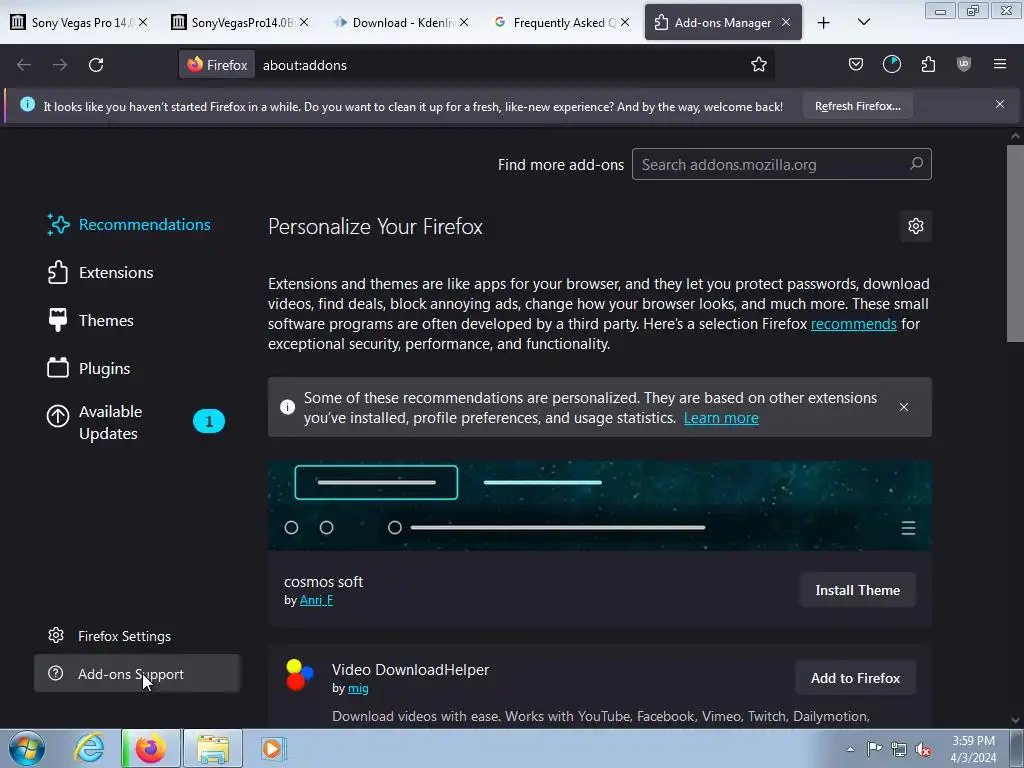Switch to the Sony Vegas Pro 14.0 tab
Image resolution: width=1024 pixels, height=768 pixels.
[78, 22]
